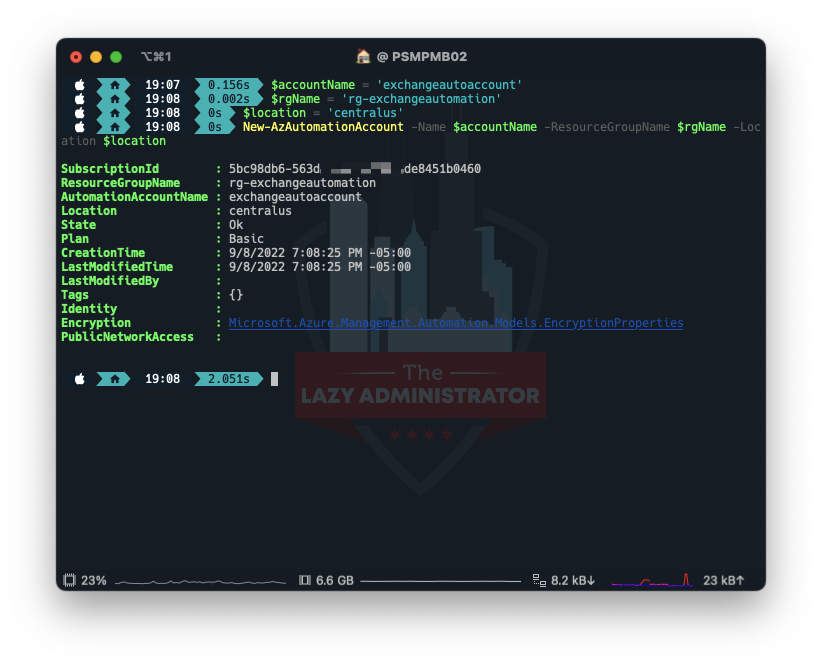This screenshot has width=822, height=665.
Task: Click the memory usage line beside 6.6 GB
Action: pyautogui.click(x=441, y=581)
